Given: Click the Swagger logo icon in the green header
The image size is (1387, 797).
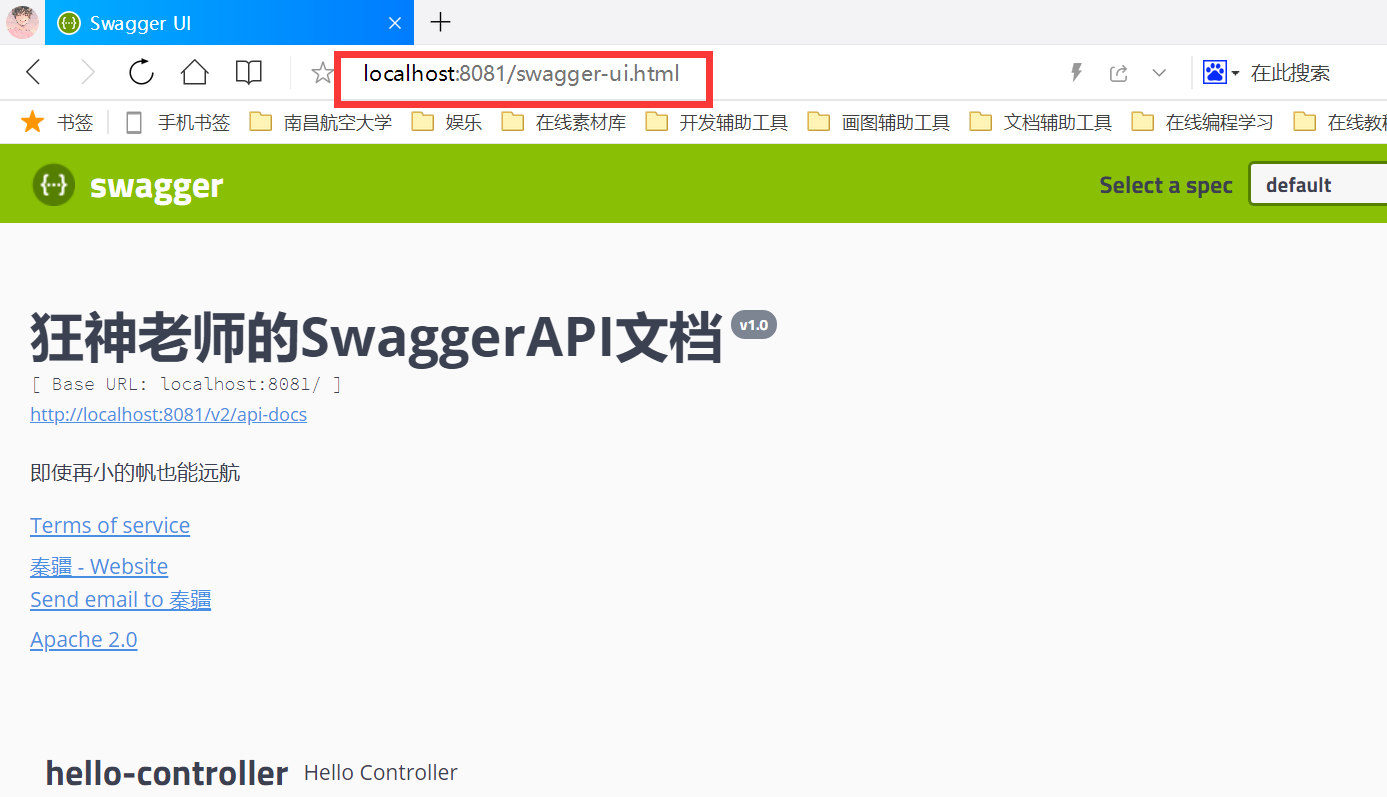Looking at the screenshot, I should 53,185.
